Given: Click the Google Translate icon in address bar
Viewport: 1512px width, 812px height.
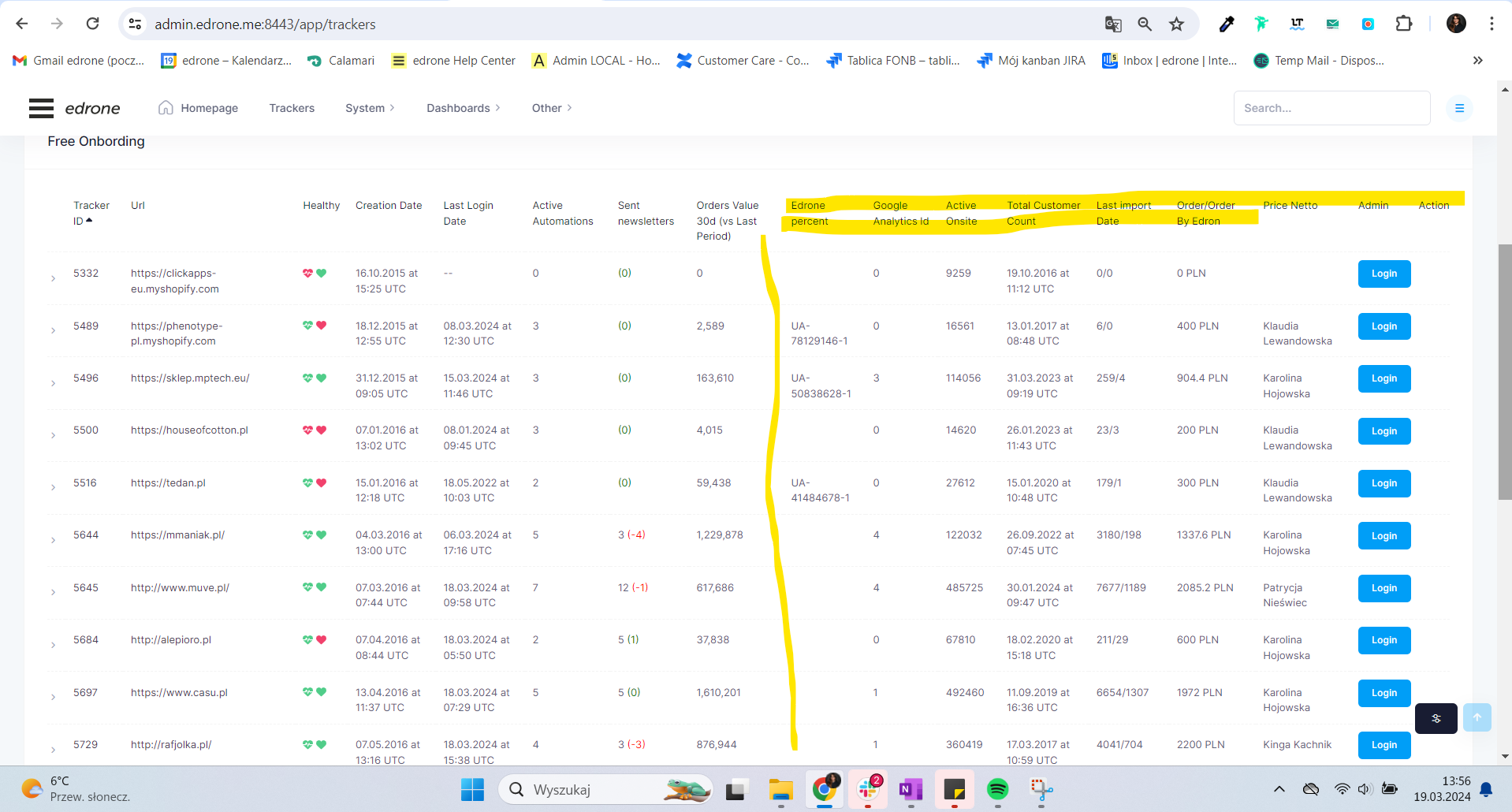Looking at the screenshot, I should tap(1113, 24).
